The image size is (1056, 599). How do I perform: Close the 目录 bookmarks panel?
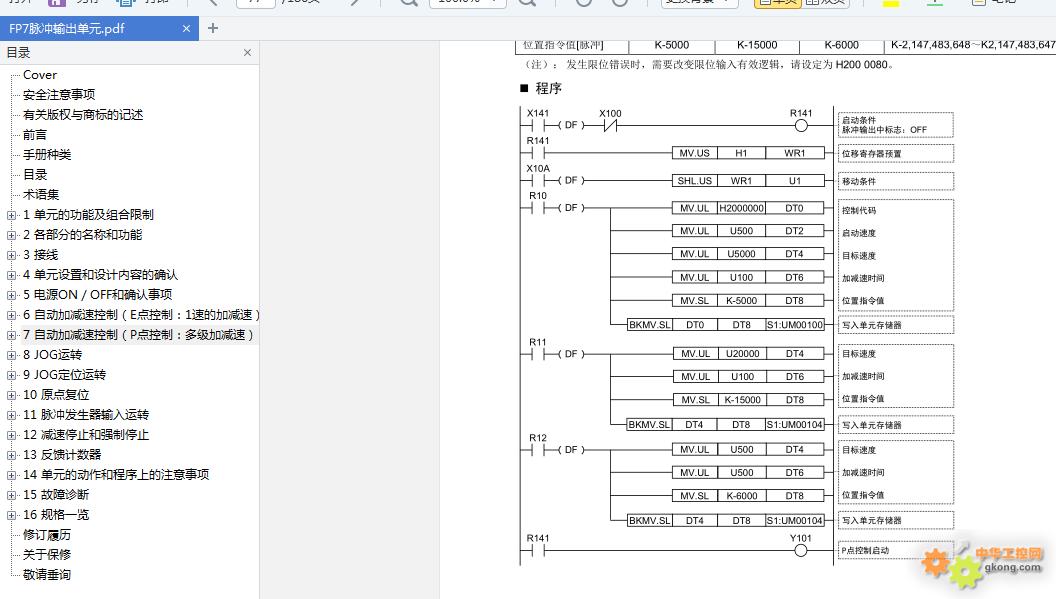click(x=247, y=53)
